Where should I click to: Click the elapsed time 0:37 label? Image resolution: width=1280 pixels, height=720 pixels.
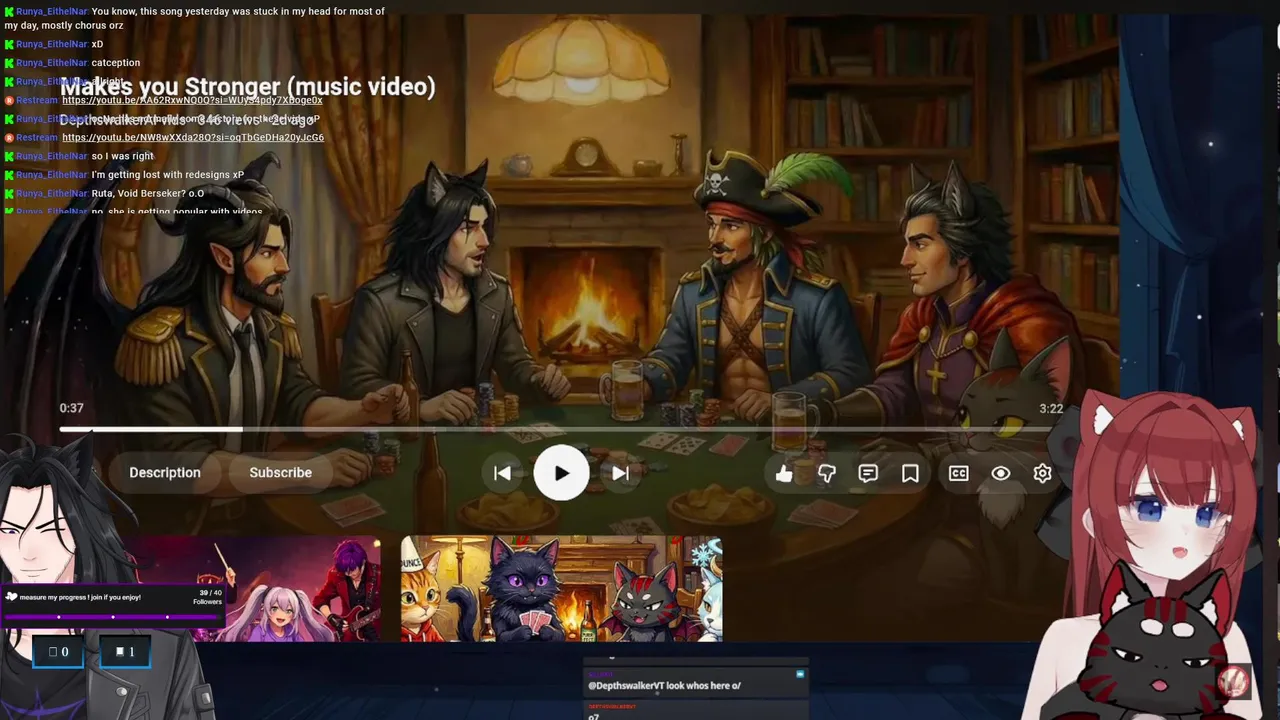71,408
